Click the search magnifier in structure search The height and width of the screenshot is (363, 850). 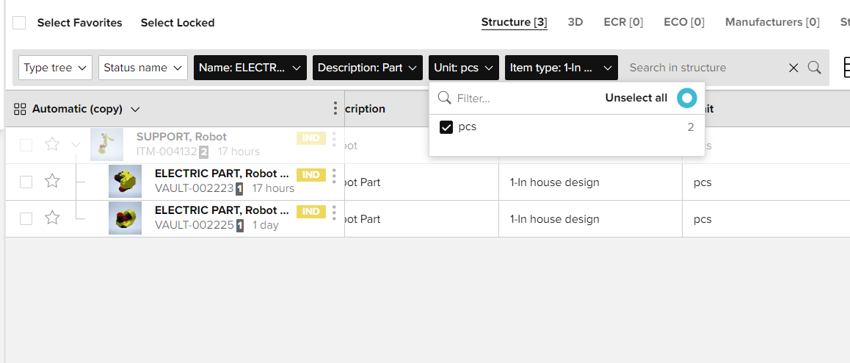click(814, 68)
